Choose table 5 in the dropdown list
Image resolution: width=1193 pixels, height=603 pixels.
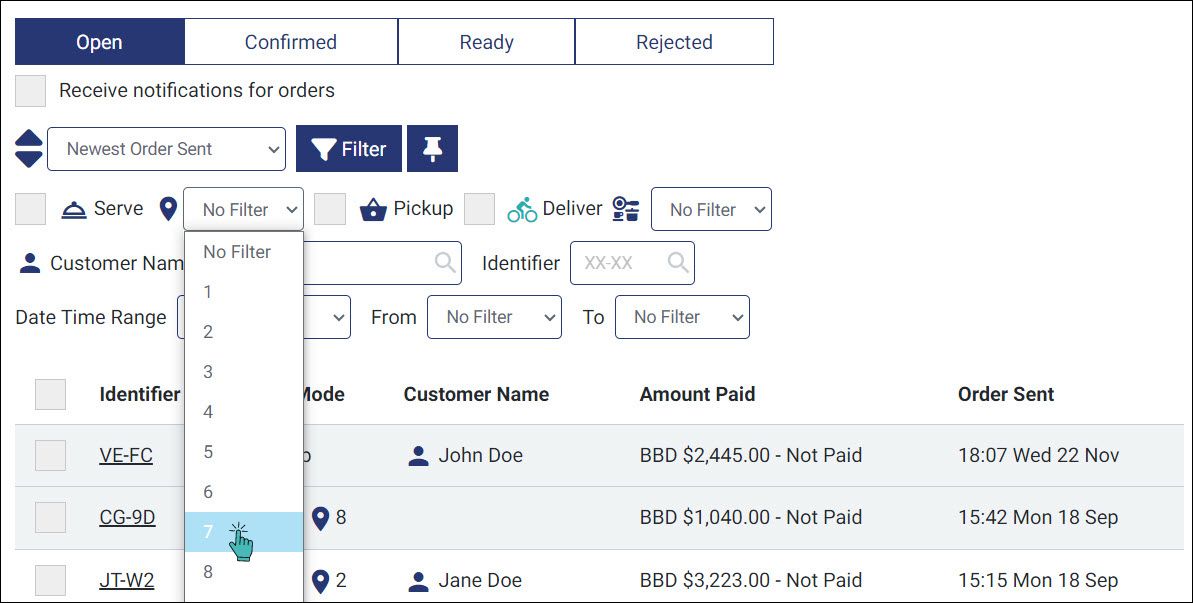tap(243, 452)
